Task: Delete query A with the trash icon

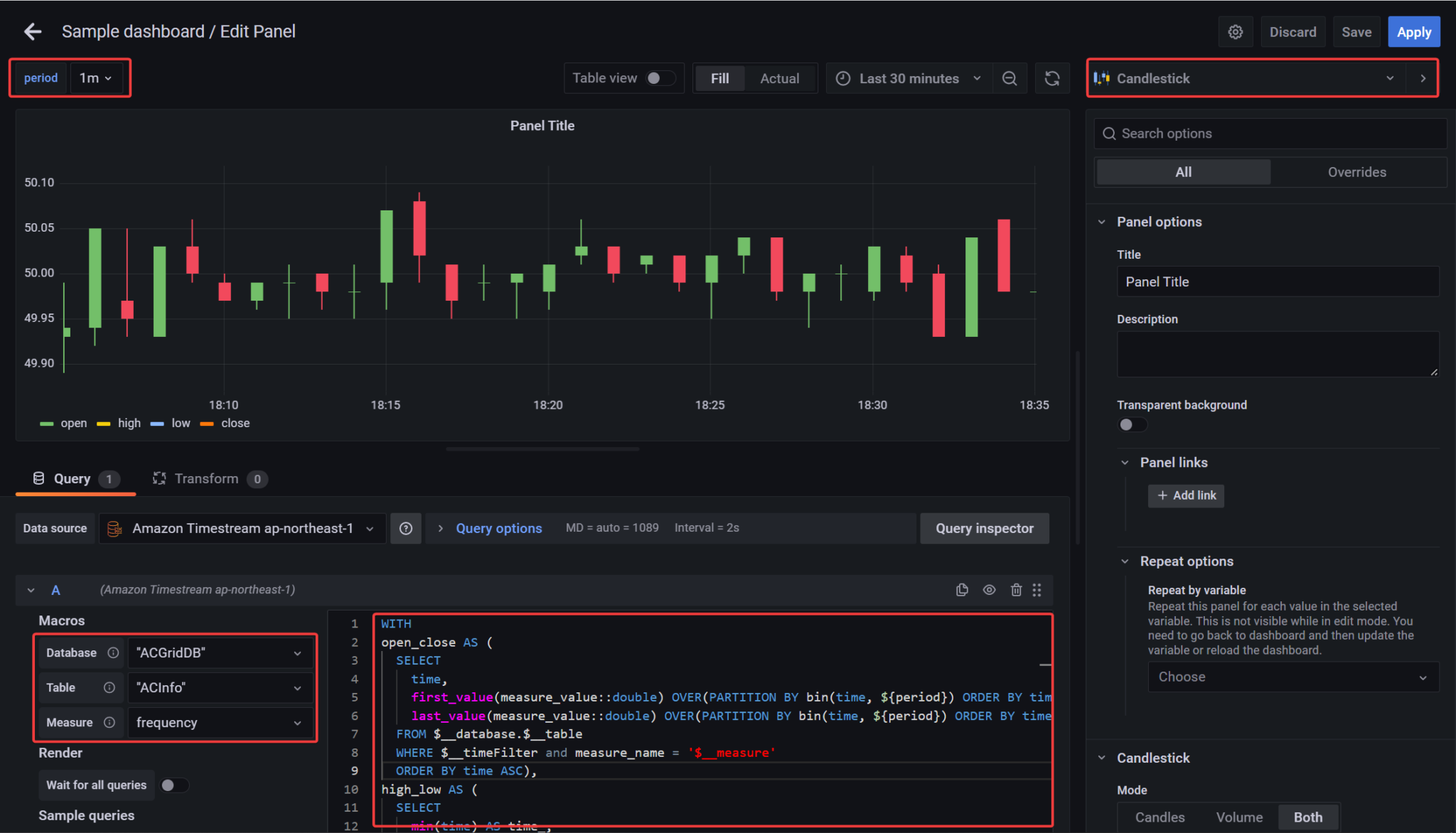Action: click(x=1016, y=589)
